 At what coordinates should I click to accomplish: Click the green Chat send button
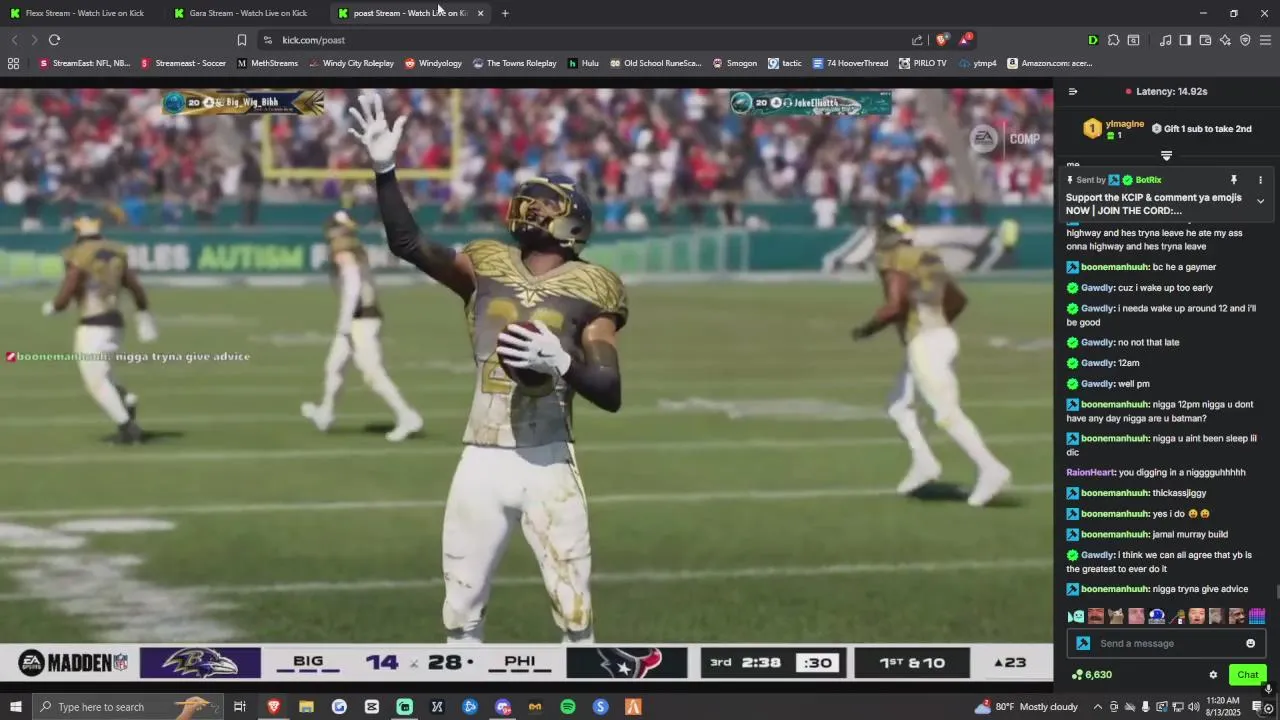pos(1247,675)
